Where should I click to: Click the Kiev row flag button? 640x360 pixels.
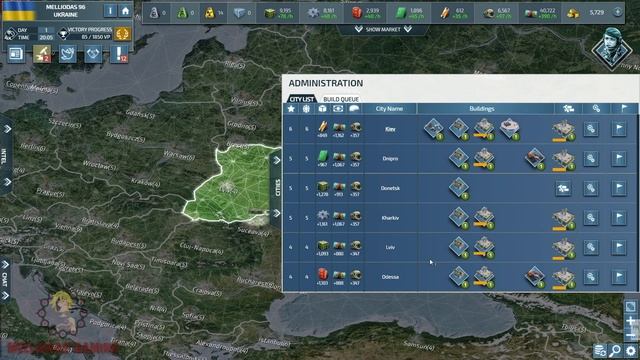pyautogui.click(x=619, y=129)
